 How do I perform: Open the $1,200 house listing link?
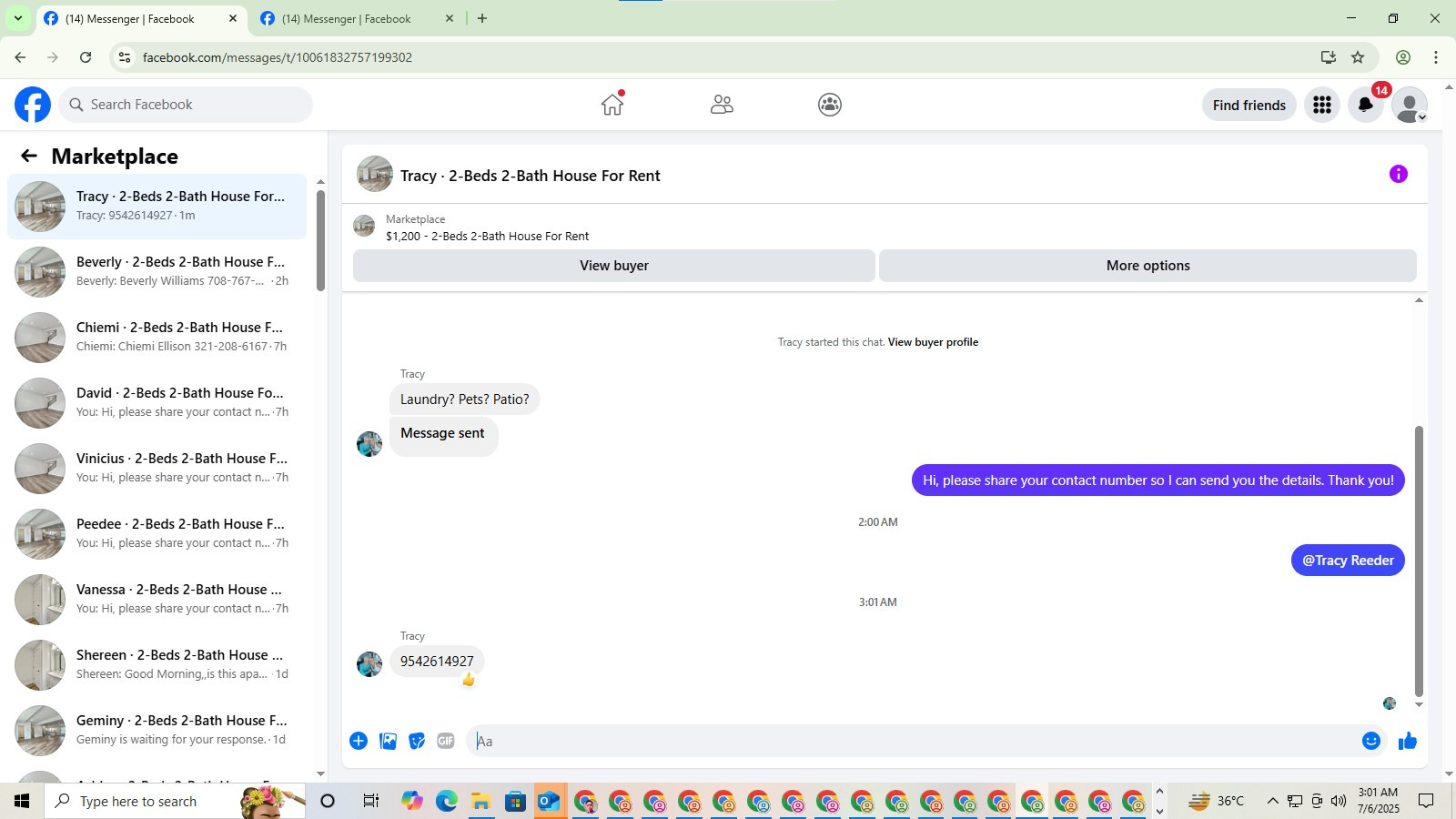[487, 236]
